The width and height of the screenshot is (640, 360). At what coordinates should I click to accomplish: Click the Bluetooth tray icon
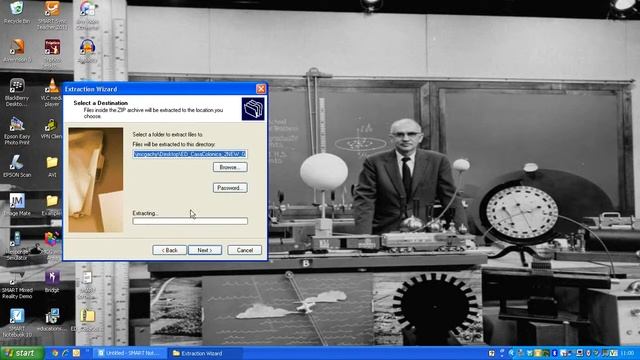click(x=554, y=353)
